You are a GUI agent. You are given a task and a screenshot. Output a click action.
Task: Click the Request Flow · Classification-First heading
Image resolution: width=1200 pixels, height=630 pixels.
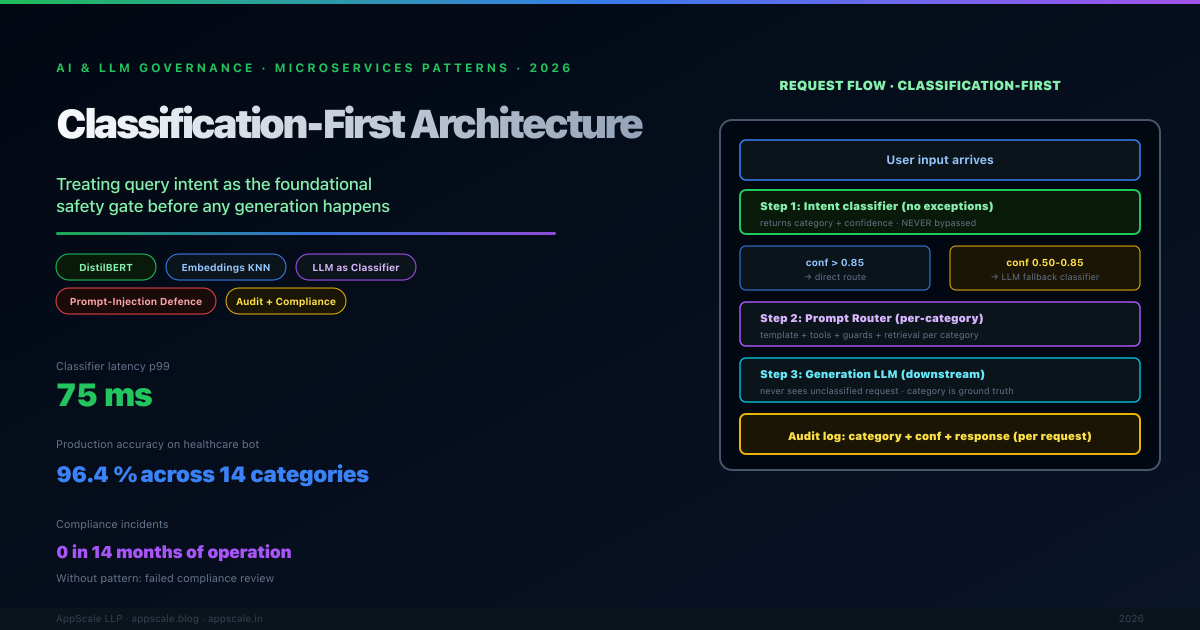(x=919, y=86)
